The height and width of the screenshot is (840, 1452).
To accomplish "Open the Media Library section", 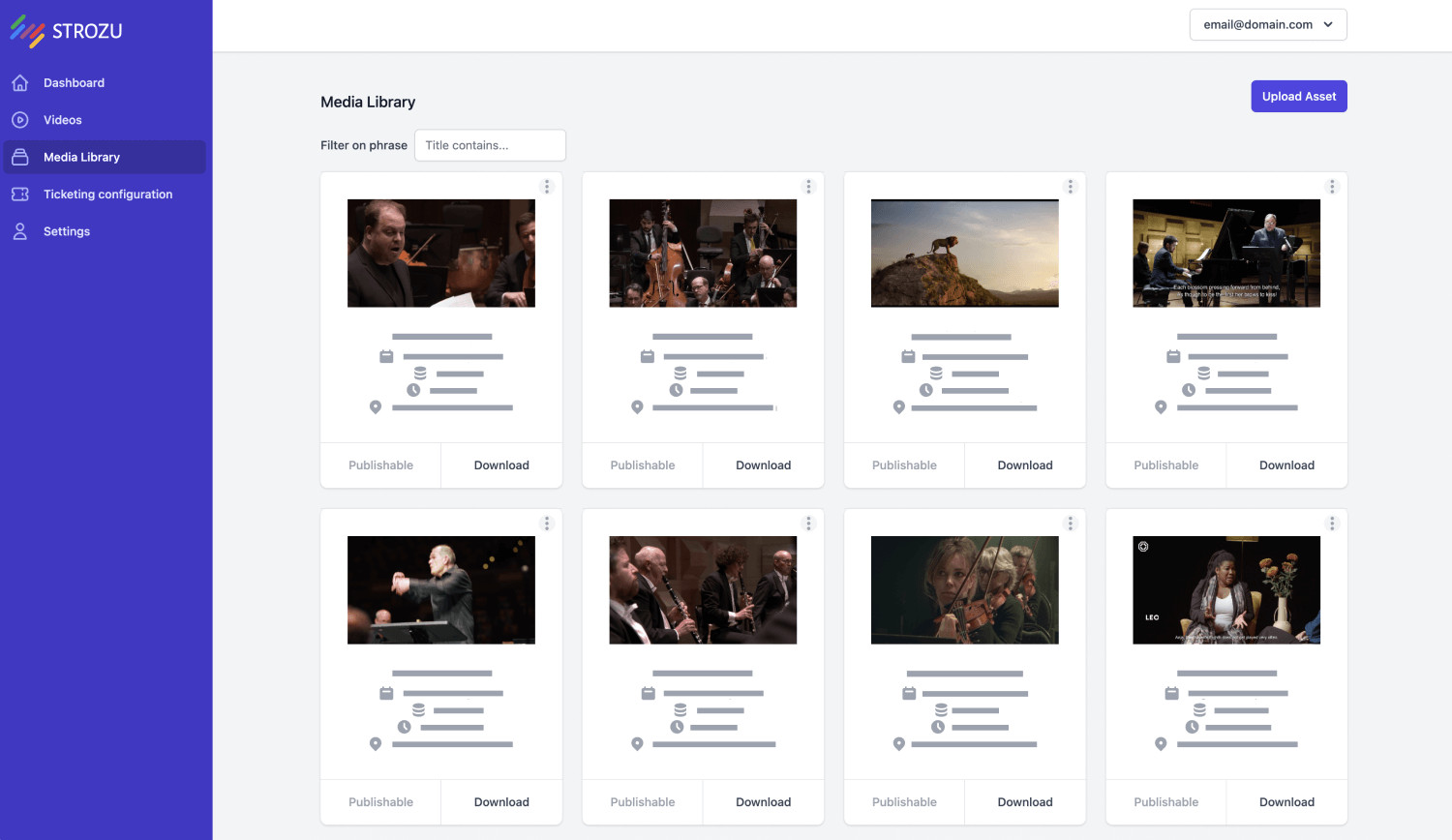I will pyautogui.click(x=81, y=157).
